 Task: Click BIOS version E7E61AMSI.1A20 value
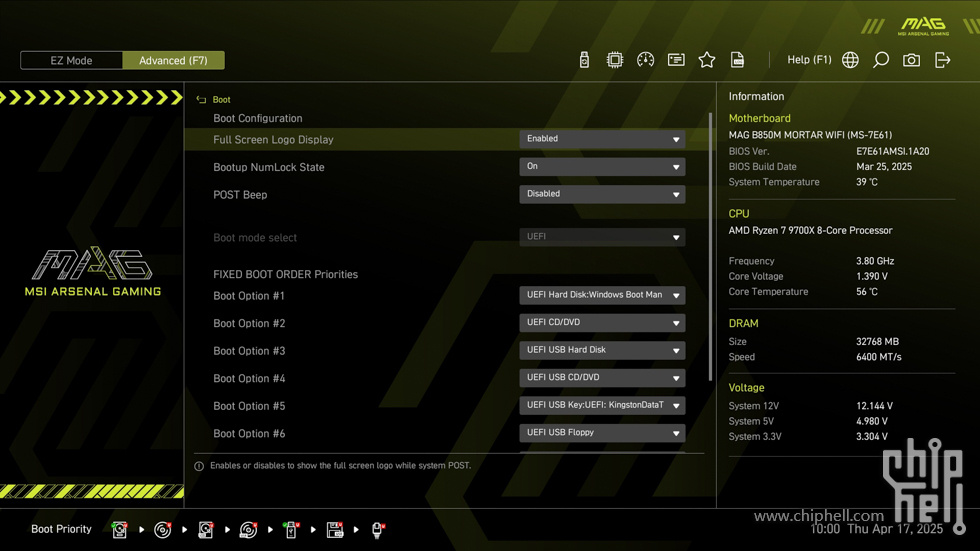click(892, 151)
